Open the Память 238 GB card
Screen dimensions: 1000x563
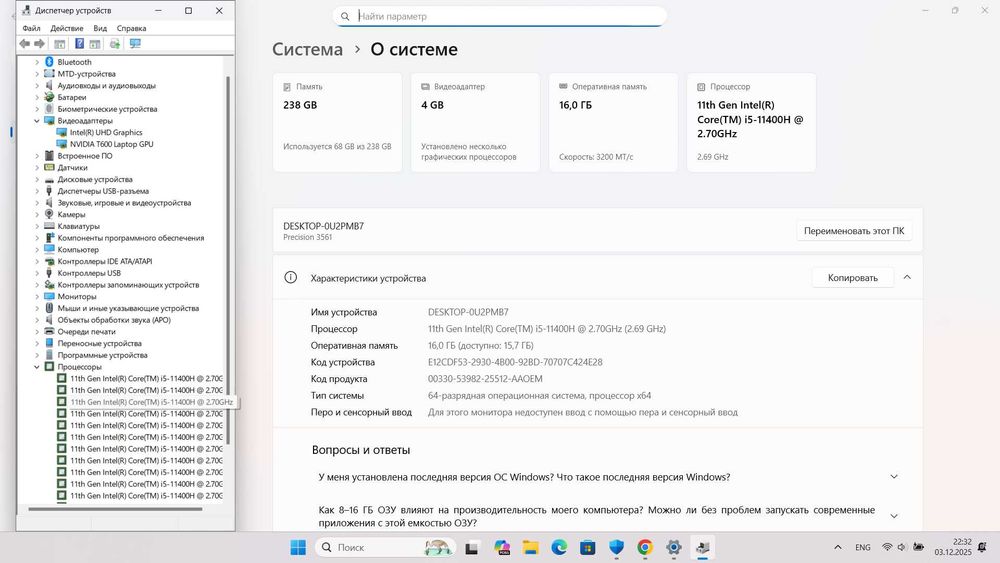click(x=337, y=122)
